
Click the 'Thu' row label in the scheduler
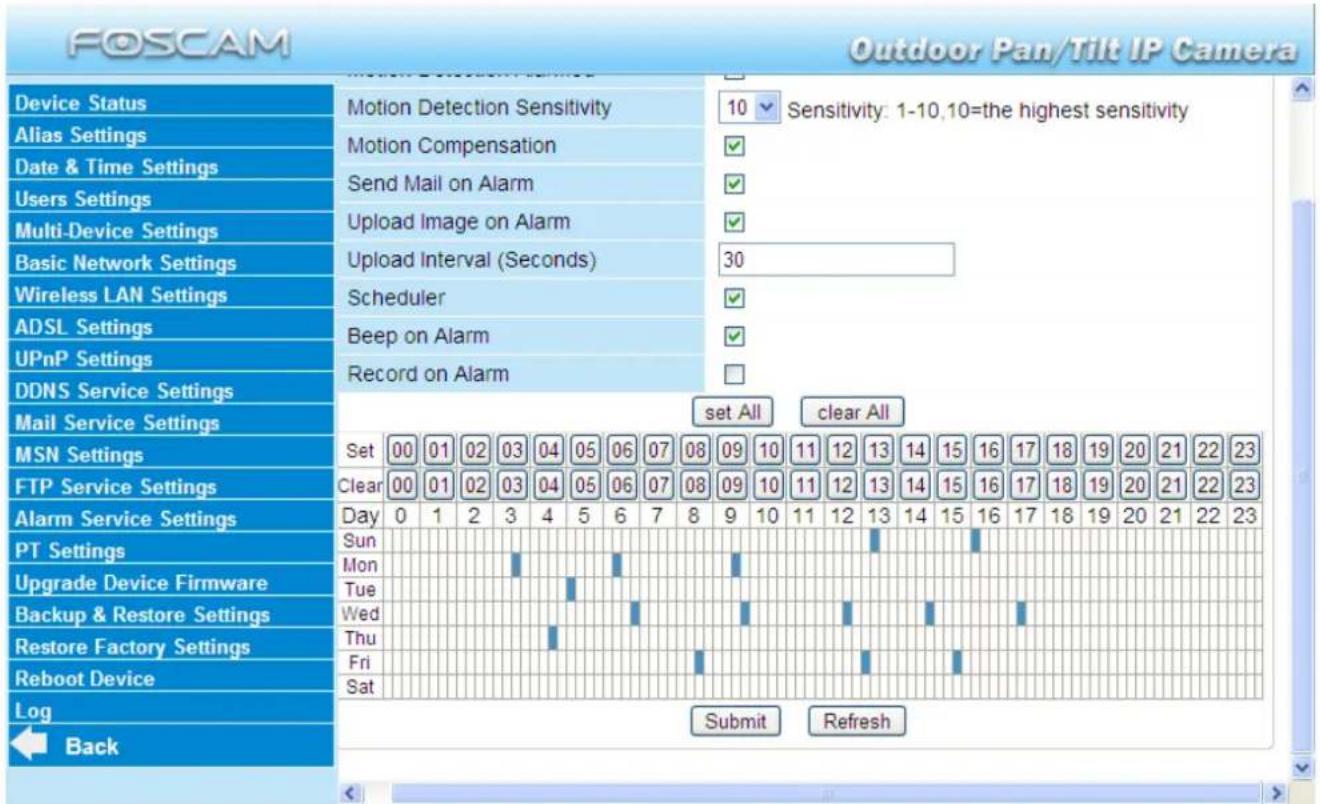tap(358, 638)
